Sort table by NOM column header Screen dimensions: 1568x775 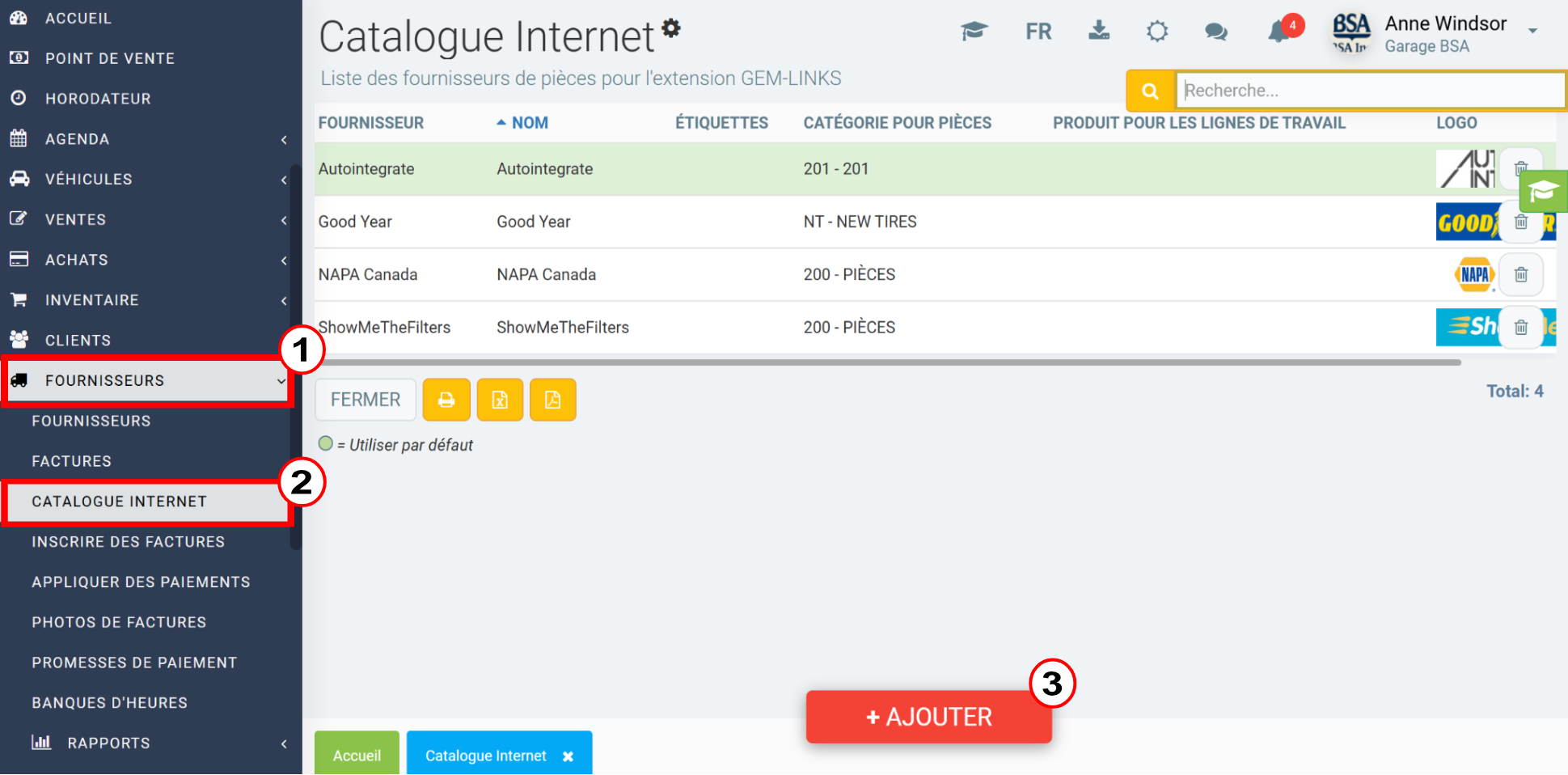(530, 123)
